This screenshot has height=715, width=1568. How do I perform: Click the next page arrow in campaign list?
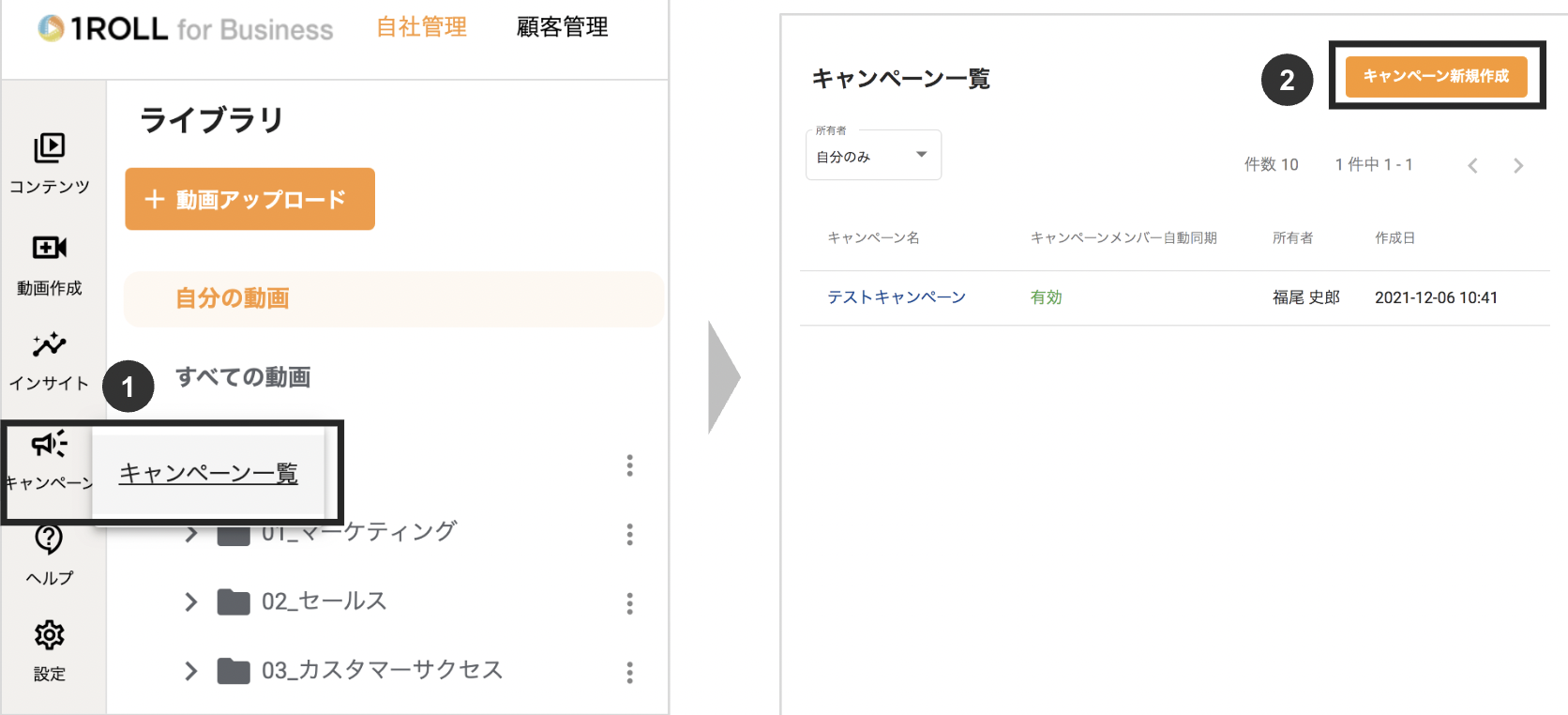(1517, 165)
